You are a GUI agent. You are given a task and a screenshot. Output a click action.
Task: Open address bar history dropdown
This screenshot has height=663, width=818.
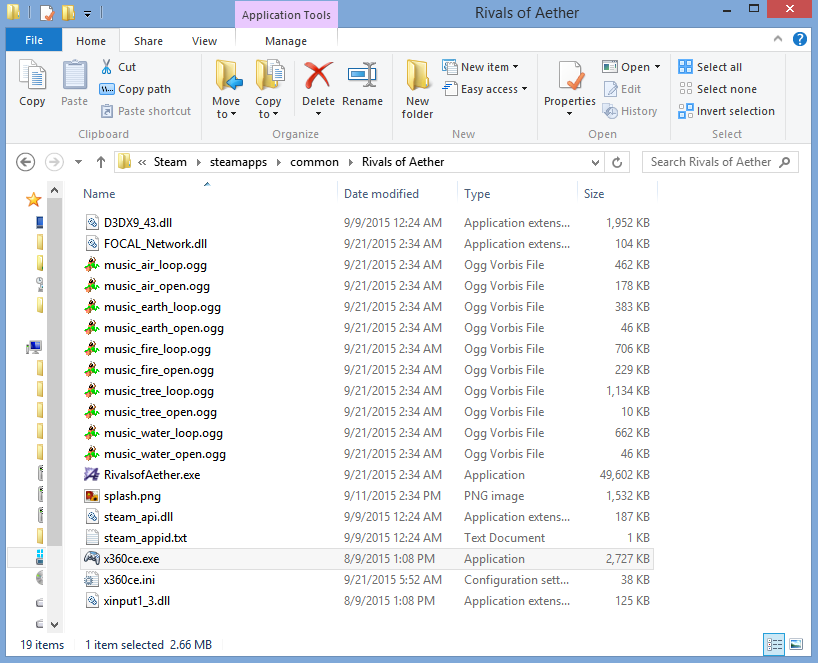point(595,163)
